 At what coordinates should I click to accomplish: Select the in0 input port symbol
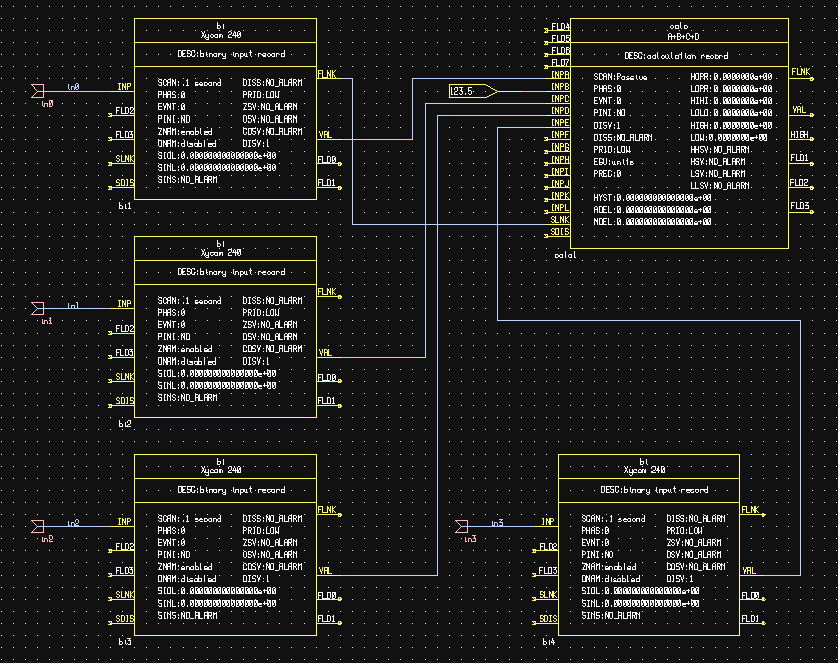tap(37, 91)
